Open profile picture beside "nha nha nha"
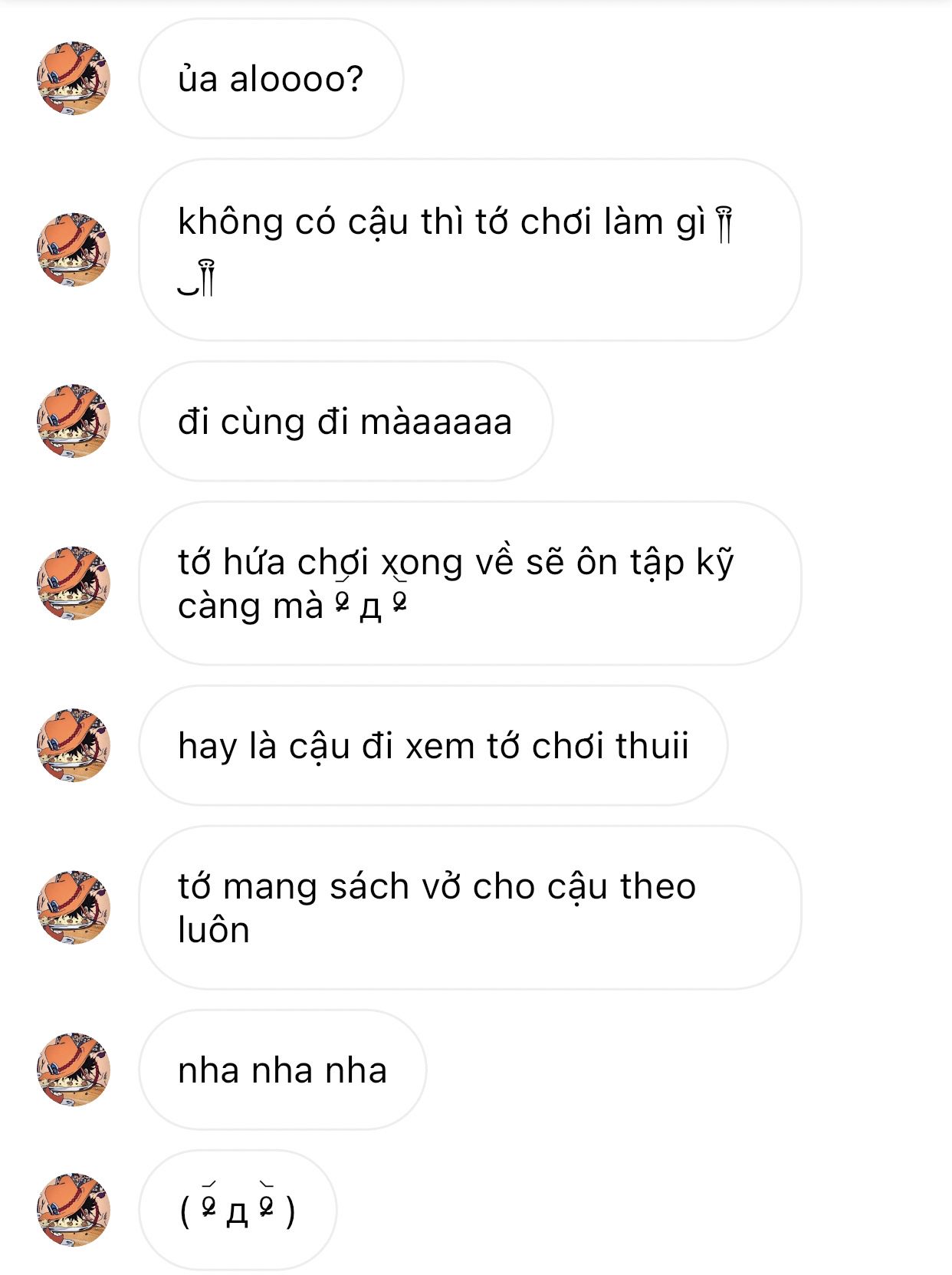Viewport: 952px width, 1275px height. coord(74,1070)
